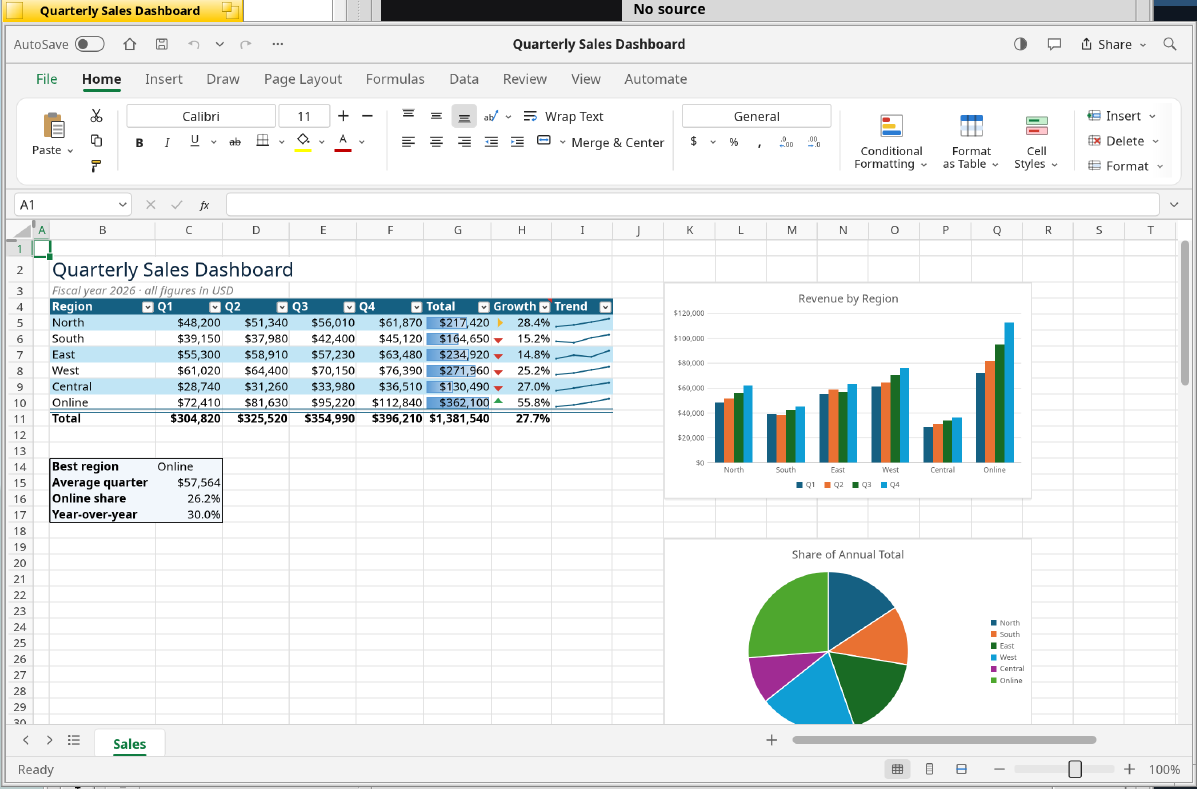Toggle Italic formatting
Screen dimensions: 1197x789
click(x=166, y=142)
